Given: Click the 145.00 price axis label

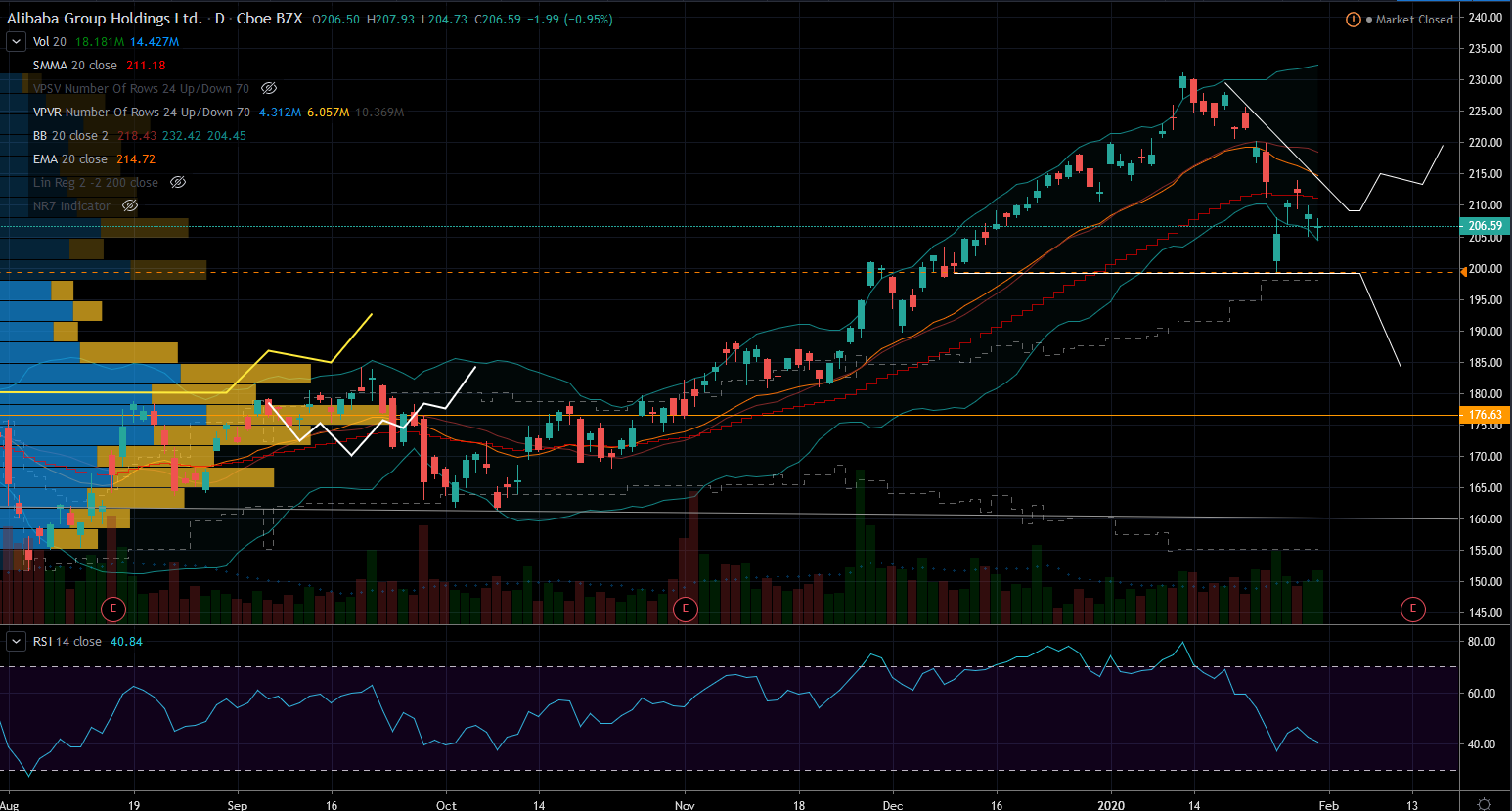Looking at the screenshot, I should (1485, 613).
